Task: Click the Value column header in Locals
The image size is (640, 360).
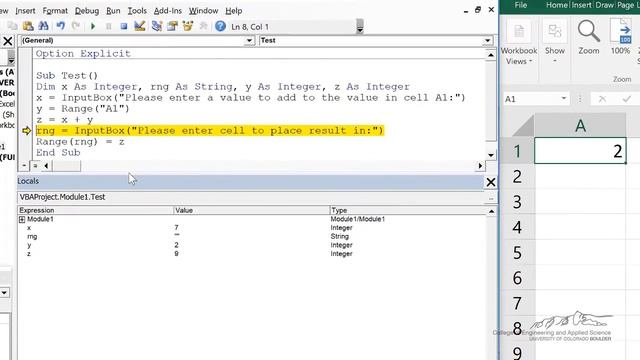Action: 251,210
